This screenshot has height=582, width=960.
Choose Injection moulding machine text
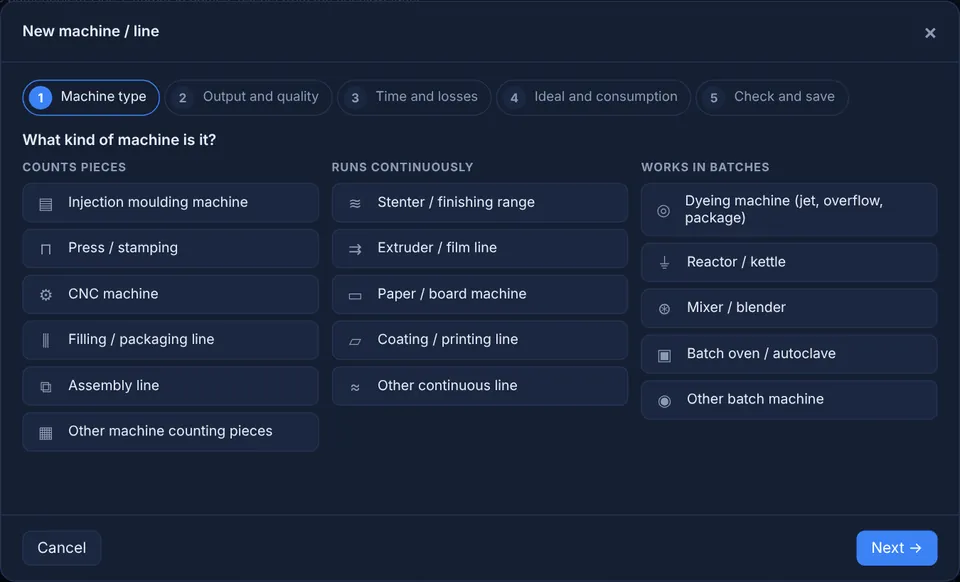(158, 202)
